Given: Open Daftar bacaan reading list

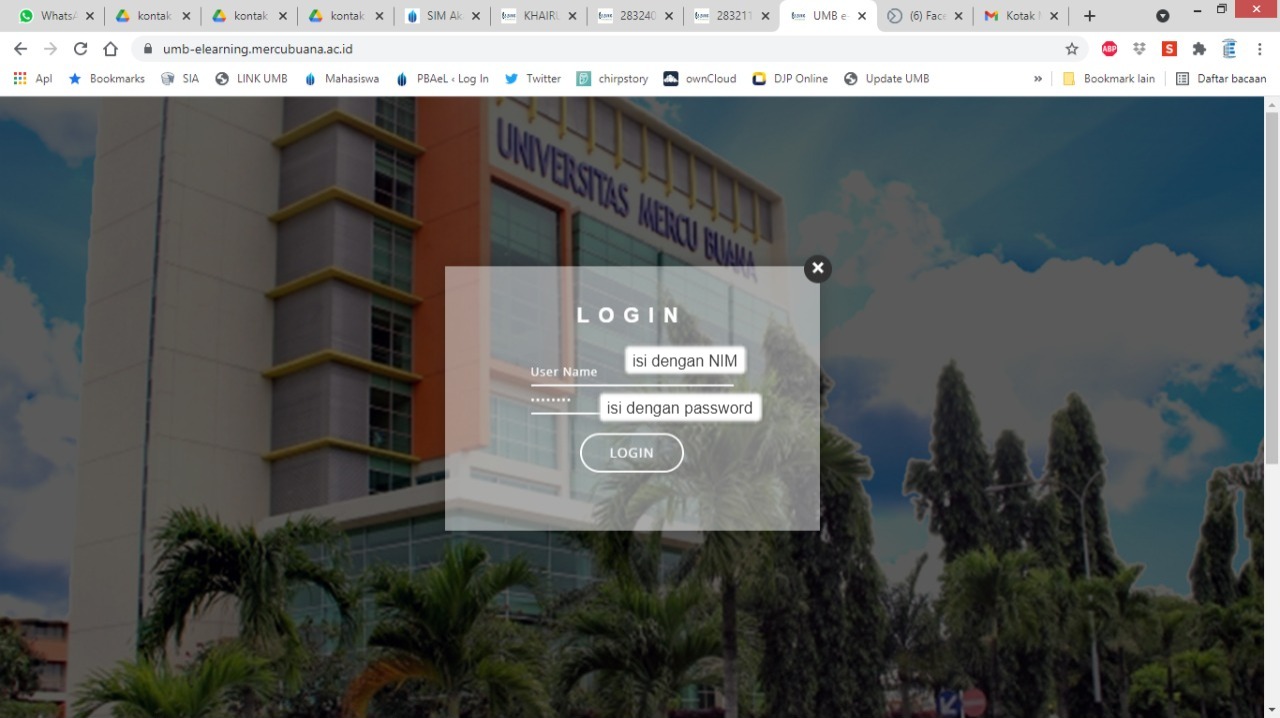Looking at the screenshot, I should (1221, 78).
